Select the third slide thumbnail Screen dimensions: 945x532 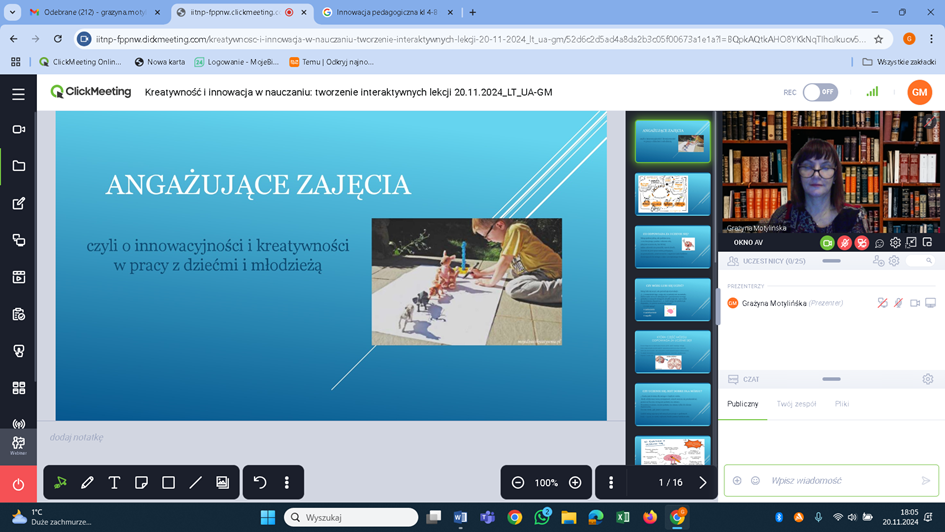click(673, 246)
